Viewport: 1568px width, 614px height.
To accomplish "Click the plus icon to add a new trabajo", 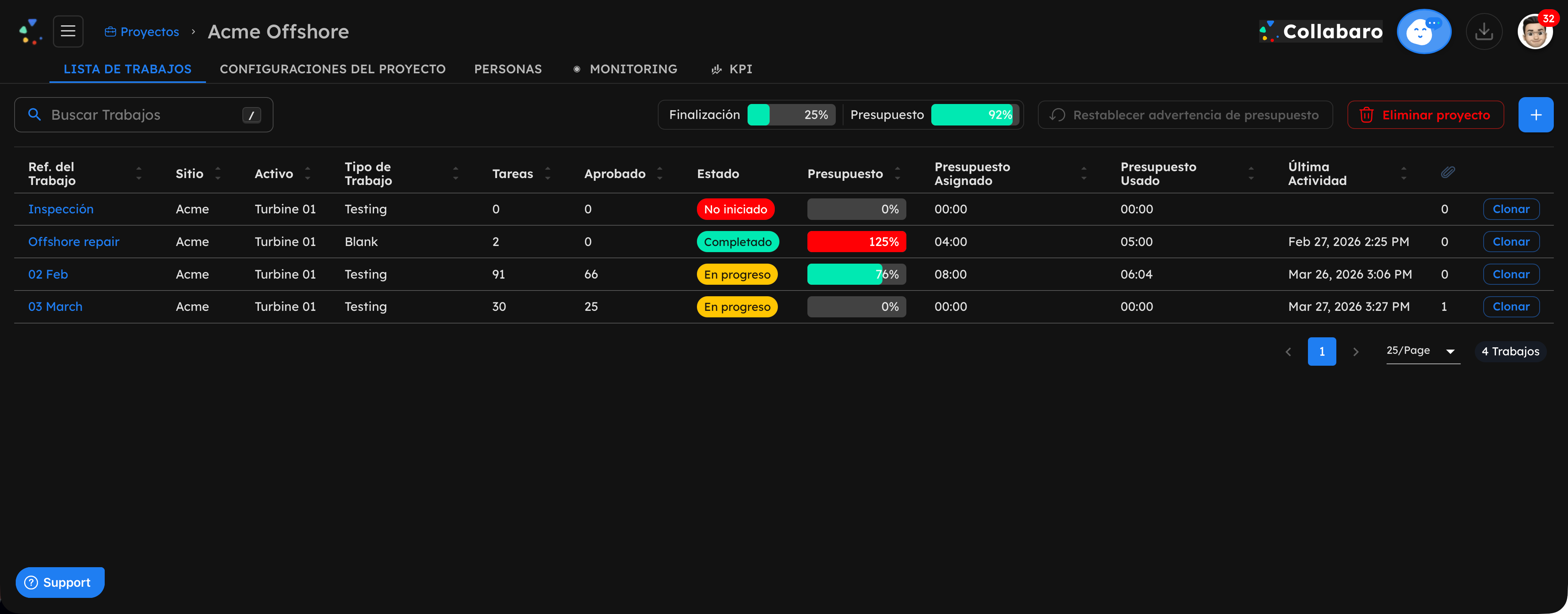I will point(1536,114).
